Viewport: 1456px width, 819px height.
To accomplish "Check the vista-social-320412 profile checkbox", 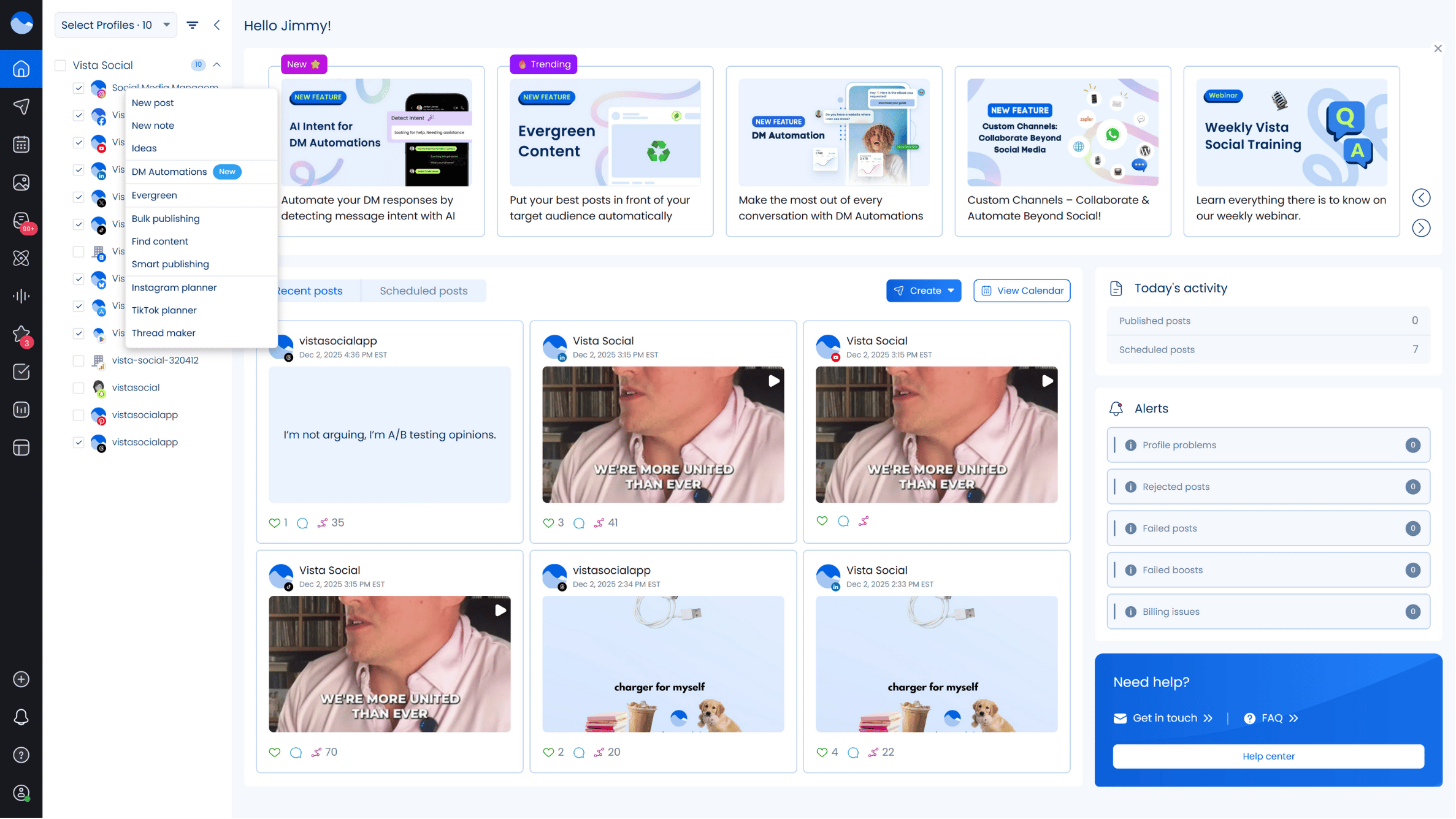I will tap(79, 361).
